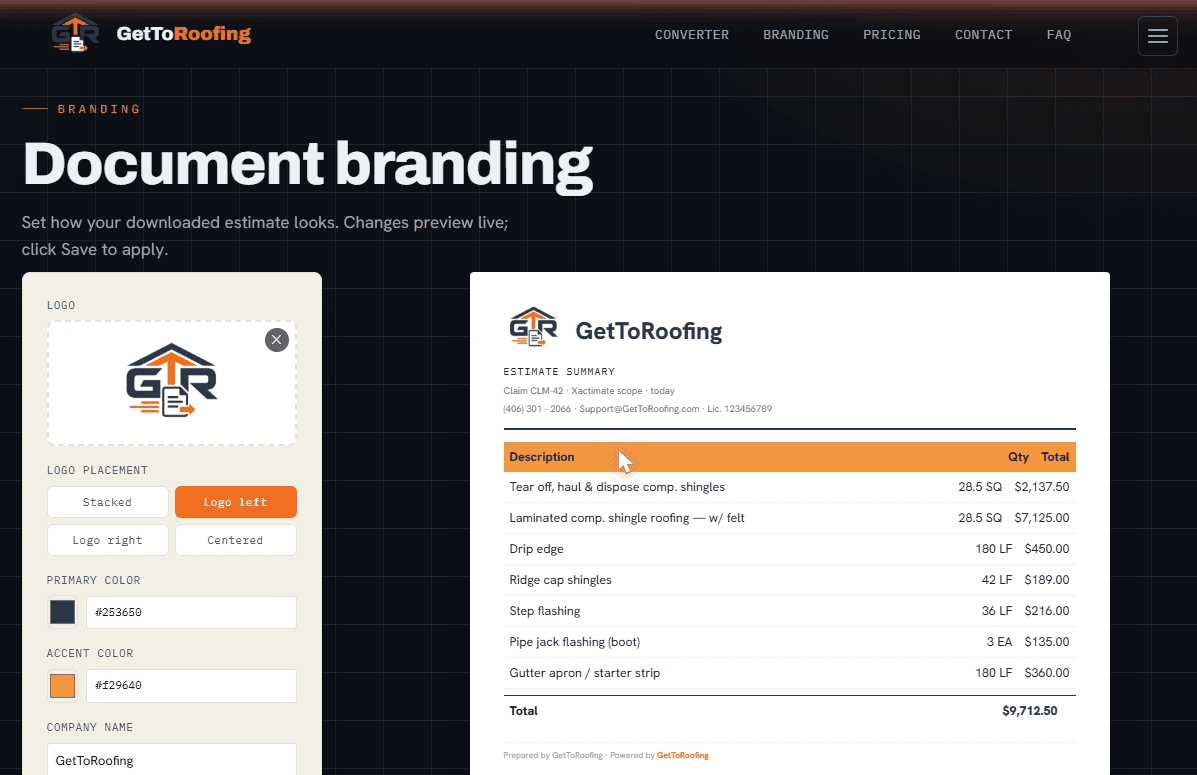This screenshot has height=775, width=1197.
Task: Click the Company Name input field
Action: tap(172, 760)
